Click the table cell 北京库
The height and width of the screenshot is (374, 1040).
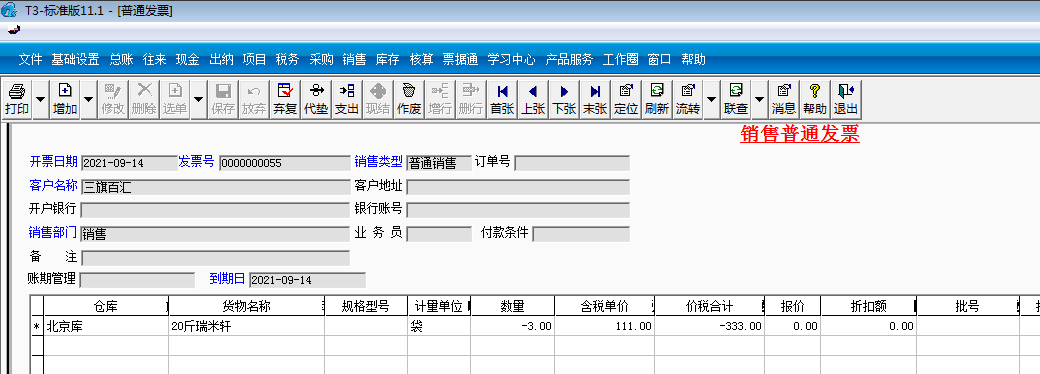click(106, 326)
